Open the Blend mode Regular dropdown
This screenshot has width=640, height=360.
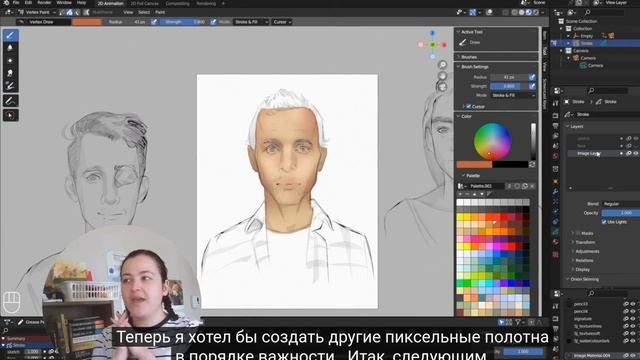(621, 204)
